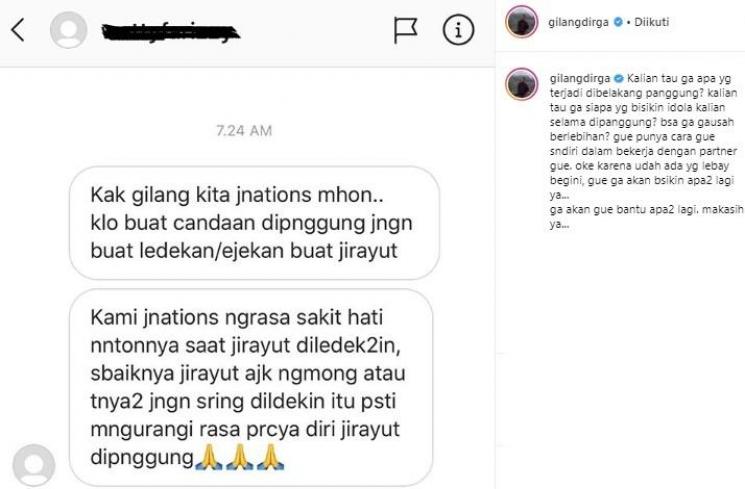Click verified badge next to header username

(618, 22)
